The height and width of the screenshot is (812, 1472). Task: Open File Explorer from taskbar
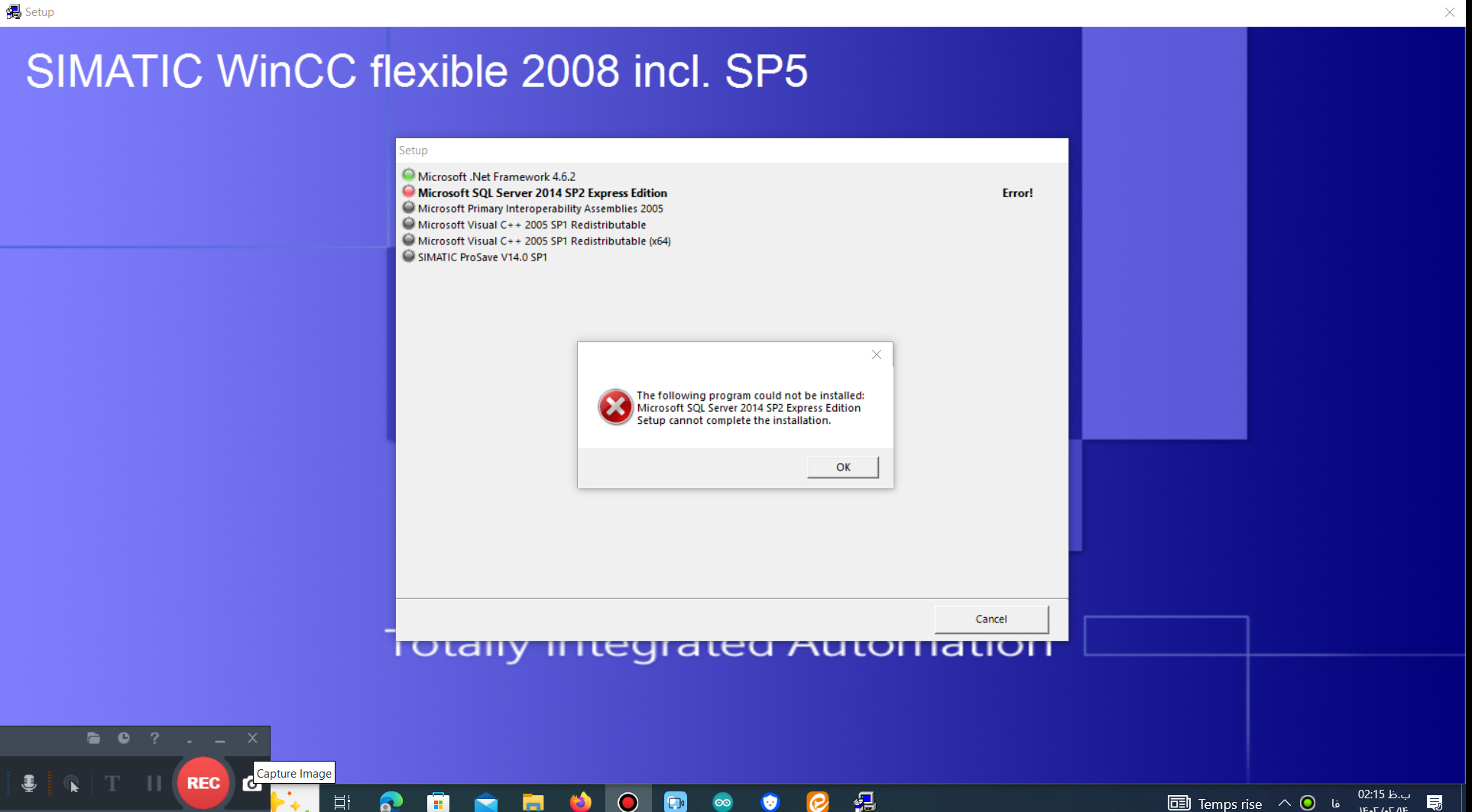tap(533, 802)
